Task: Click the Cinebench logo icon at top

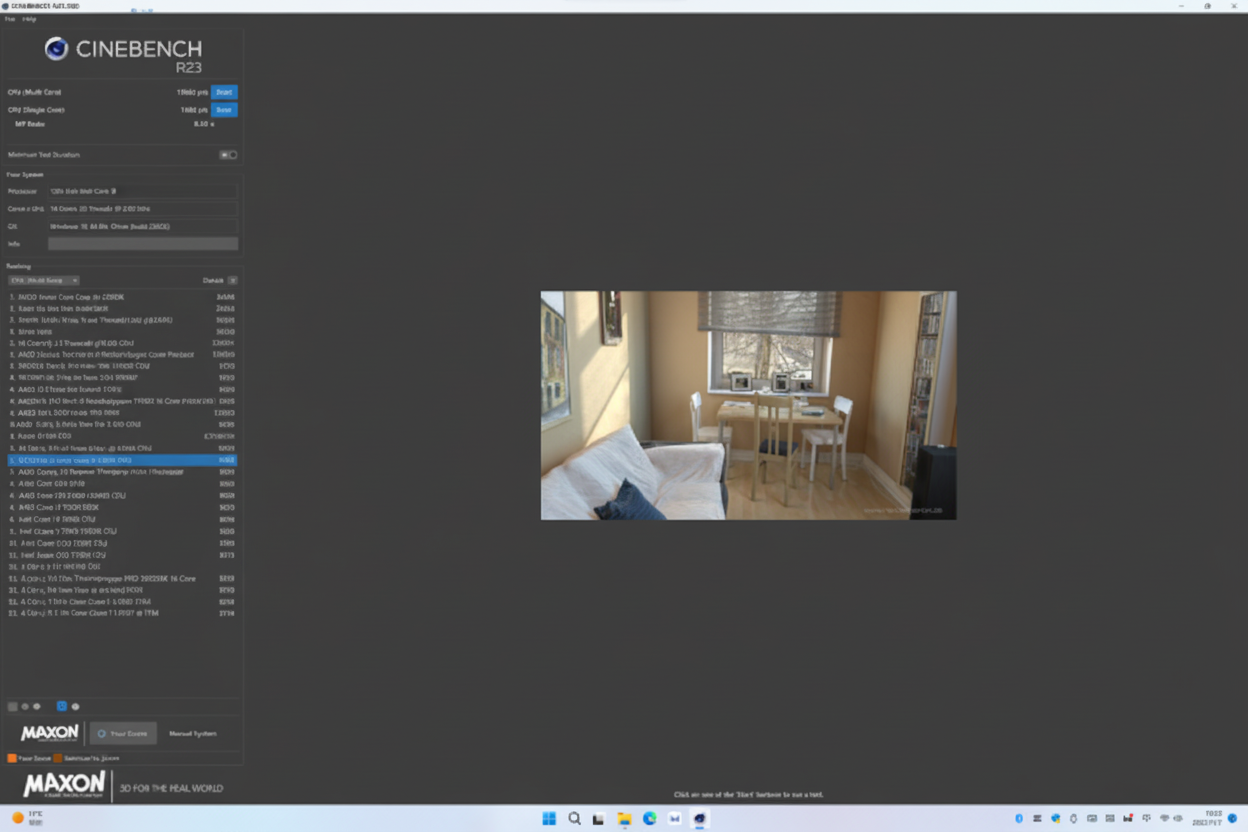Action: (x=57, y=49)
